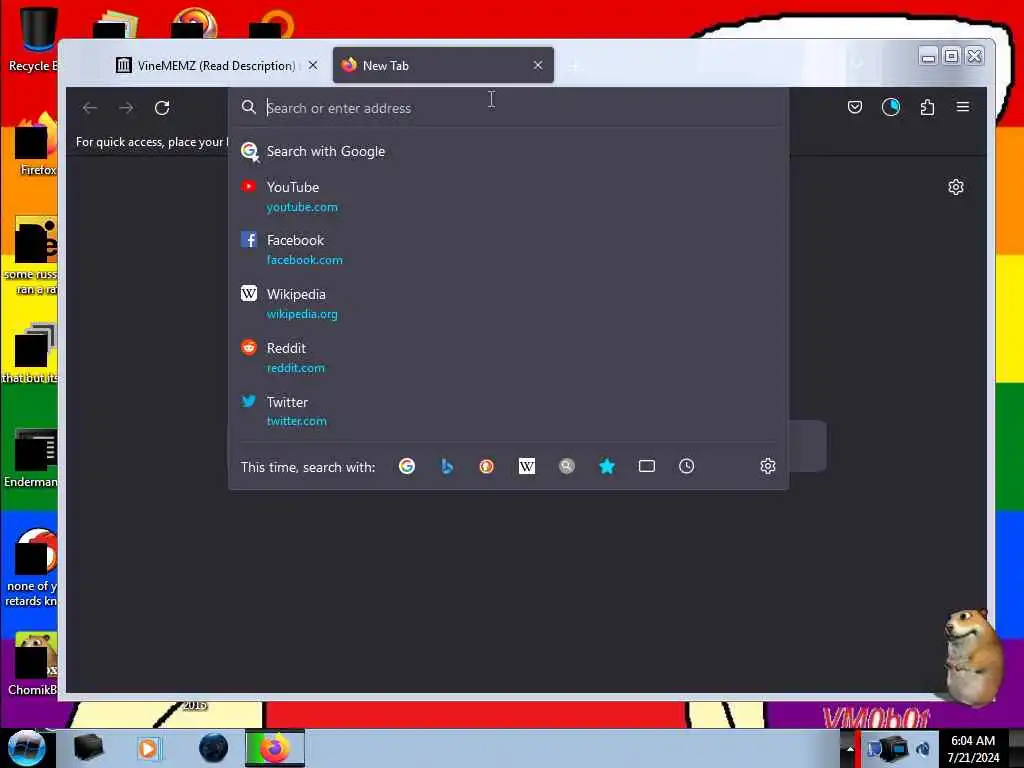Go back using the left arrow button
1024x768 pixels.
tap(90, 108)
